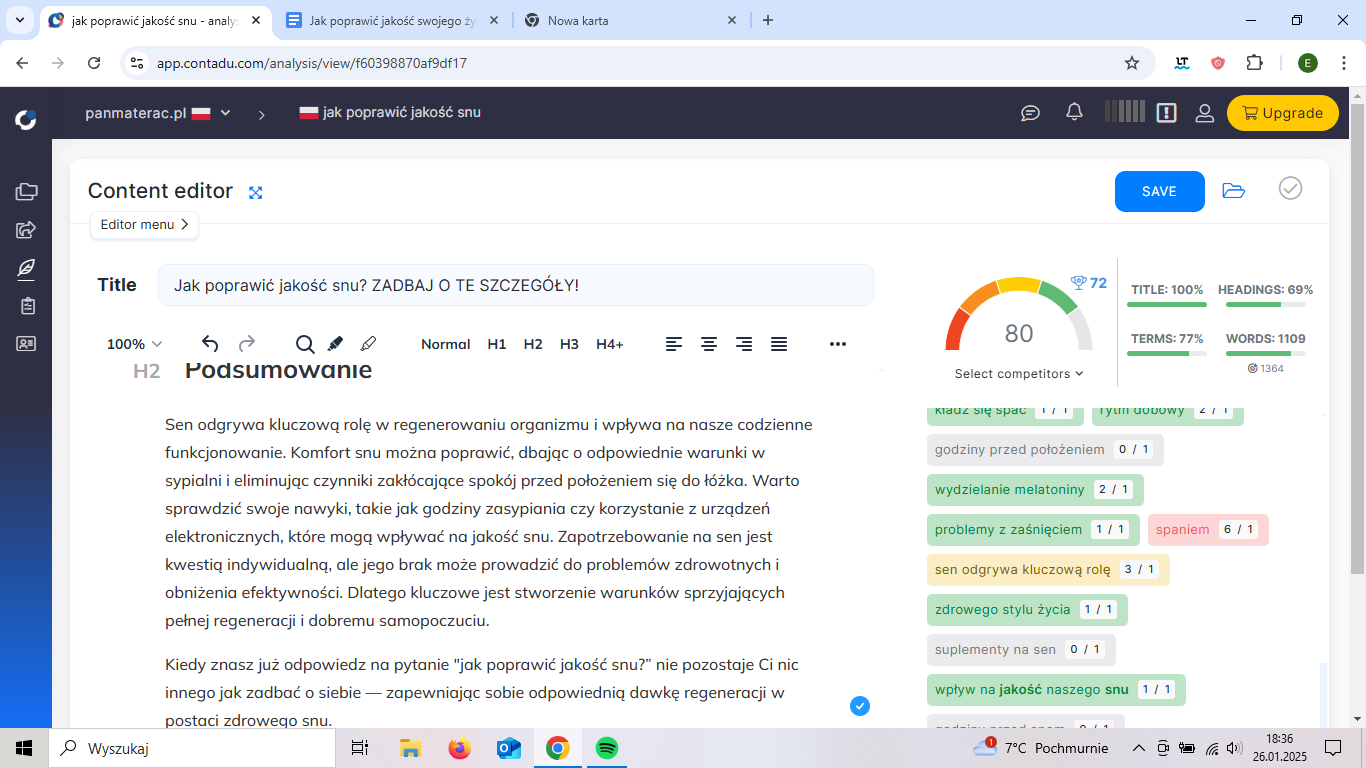This screenshot has height=768, width=1366.
Task: Click the SAVE button
Action: [1160, 191]
